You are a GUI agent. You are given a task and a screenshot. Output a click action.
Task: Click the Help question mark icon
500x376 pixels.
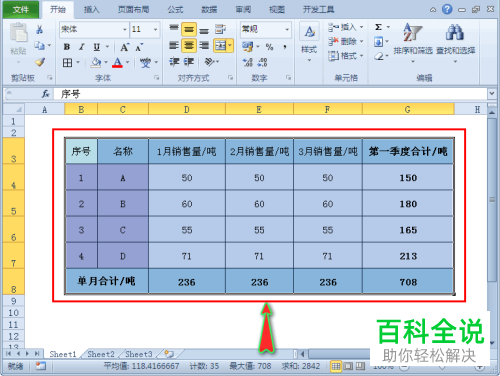point(447,9)
